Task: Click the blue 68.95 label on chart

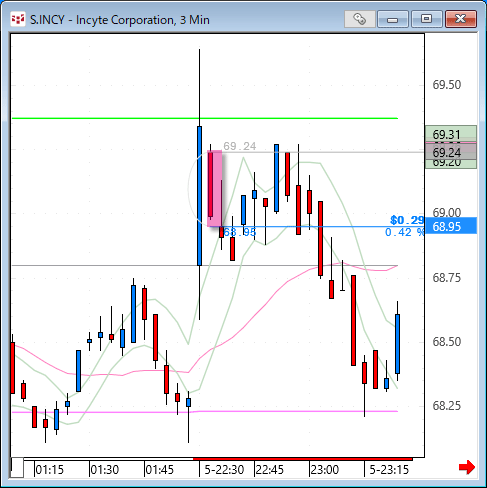Action: click(240, 232)
